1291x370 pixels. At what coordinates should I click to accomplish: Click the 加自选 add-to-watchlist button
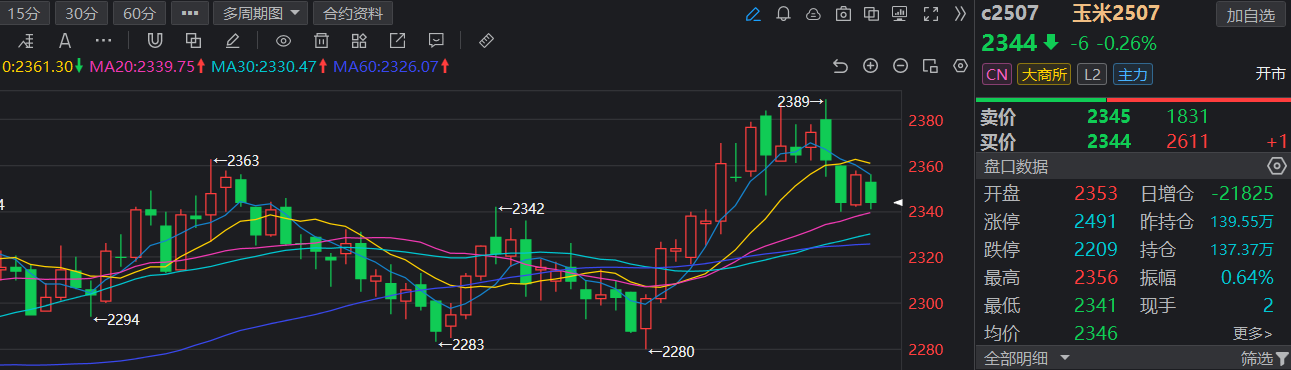pos(1251,15)
